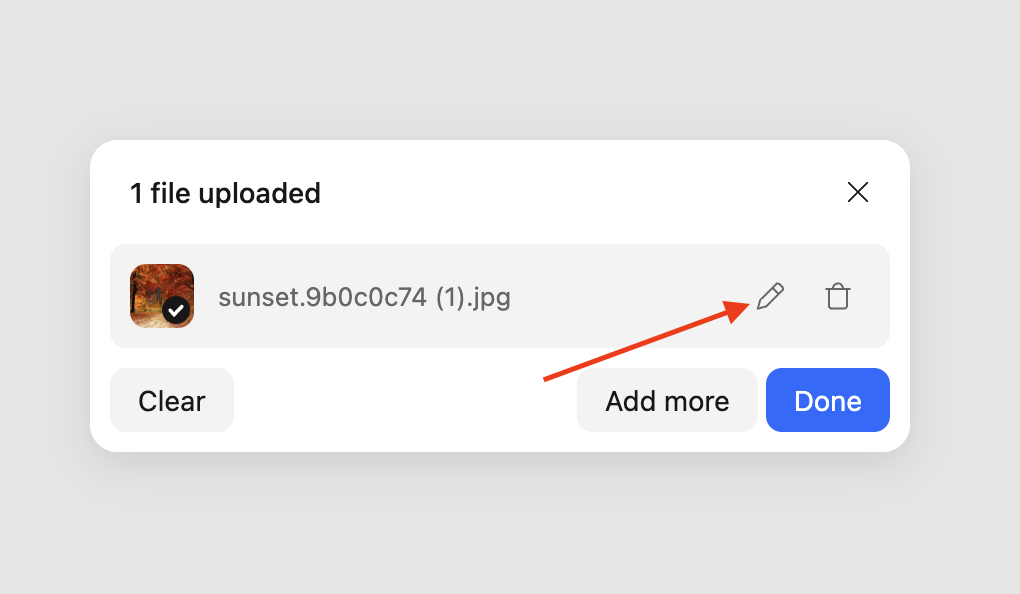Viewport: 1020px width, 594px height.
Task: Dismiss the file uploaded popup
Action: [857, 193]
